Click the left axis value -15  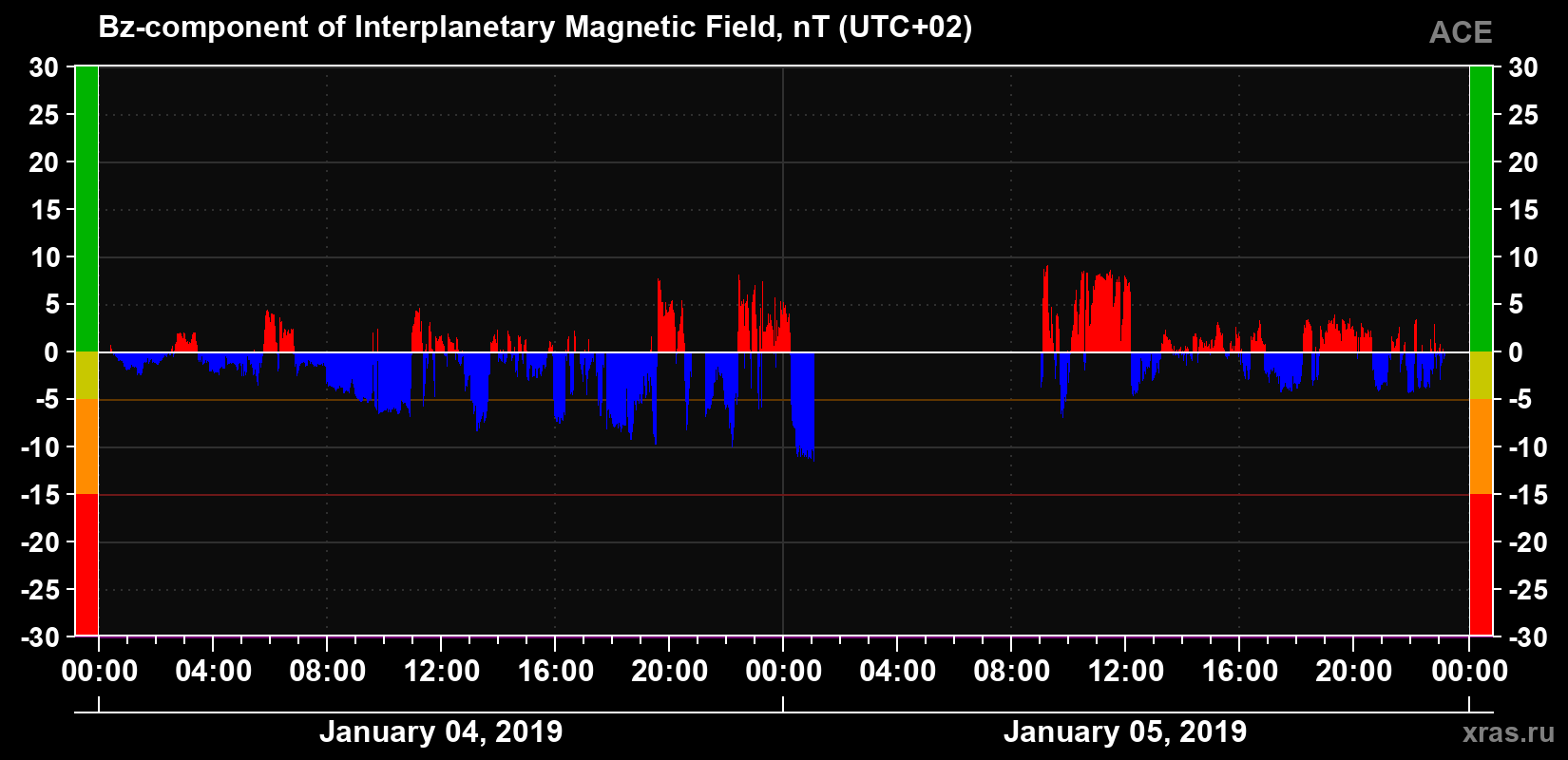[40, 495]
